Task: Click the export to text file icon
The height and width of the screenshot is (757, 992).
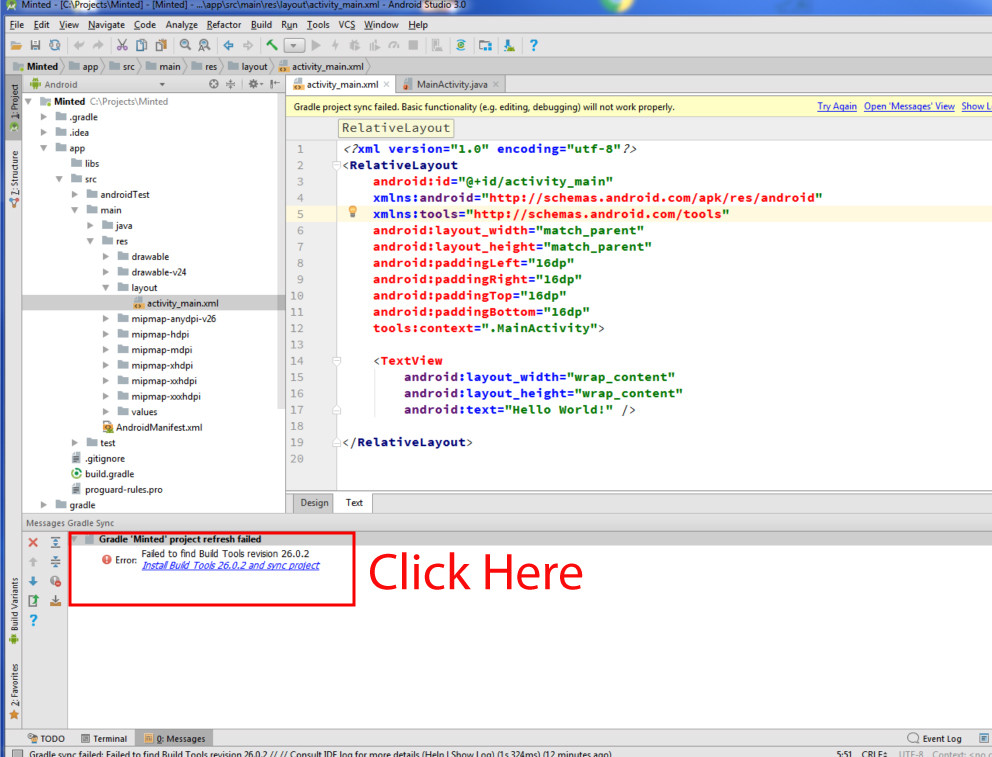Action: tap(33, 600)
